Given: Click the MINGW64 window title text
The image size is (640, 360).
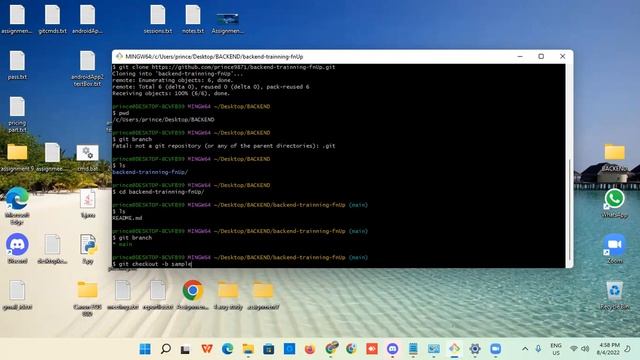Looking at the screenshot, I should (214, 56).
